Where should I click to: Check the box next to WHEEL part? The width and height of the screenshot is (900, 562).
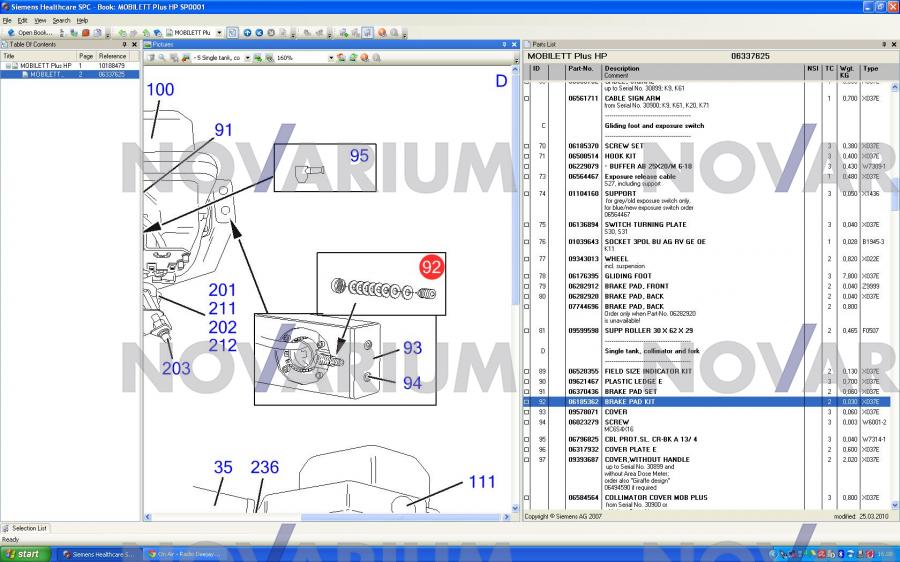tap(527, 259)
